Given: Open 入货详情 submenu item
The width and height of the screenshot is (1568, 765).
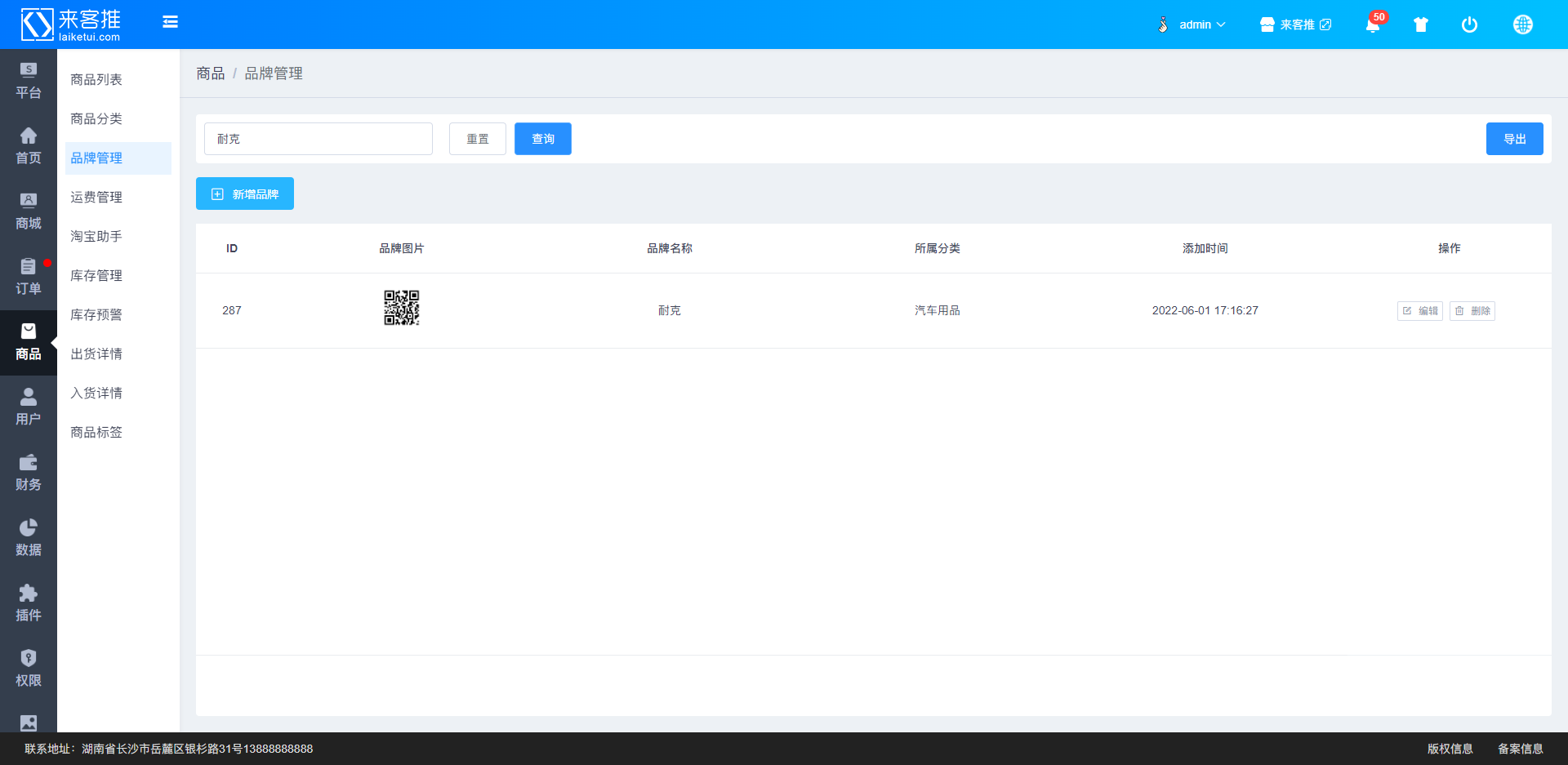Looking at the screenshot, I should [96, 393].
